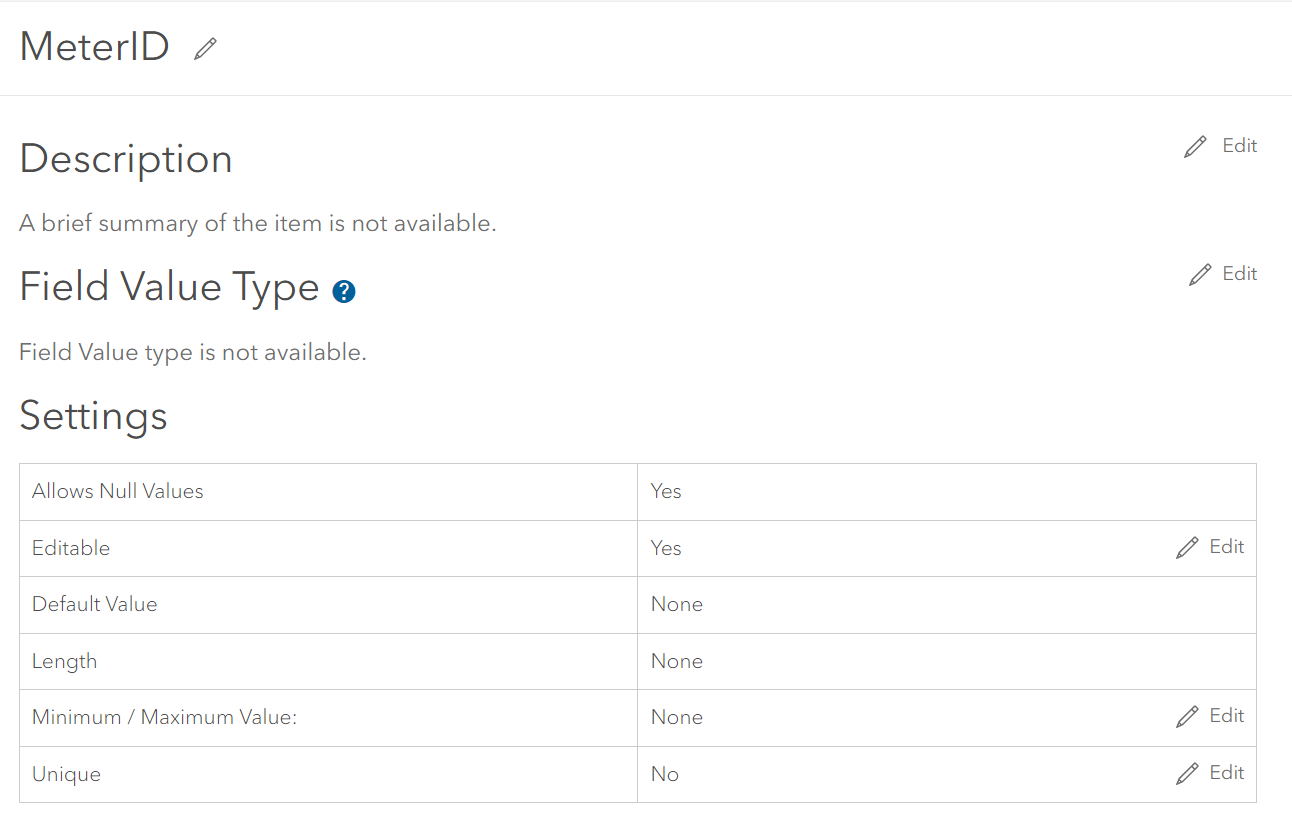
Task: Click the No value for Unique
Action: pos(664,773)
